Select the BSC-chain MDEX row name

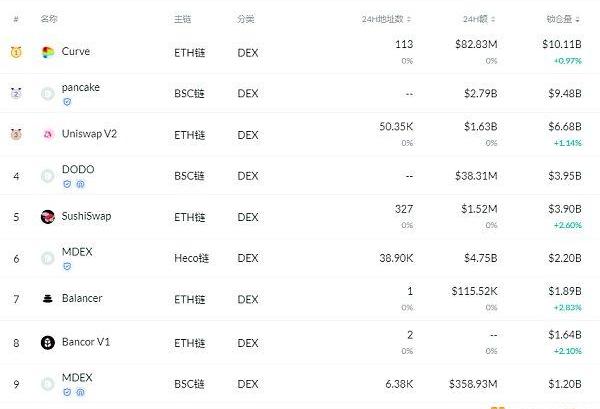click(77, 378)
